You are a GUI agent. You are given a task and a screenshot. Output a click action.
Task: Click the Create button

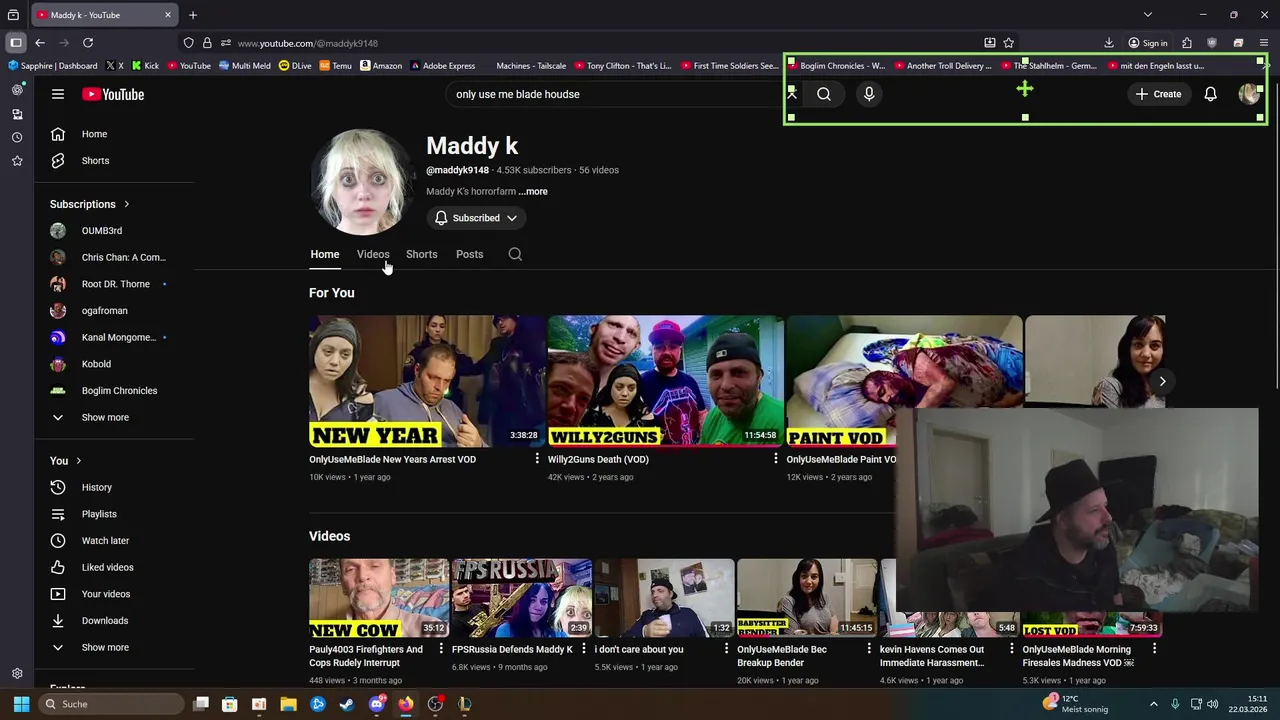[1158, 94]
